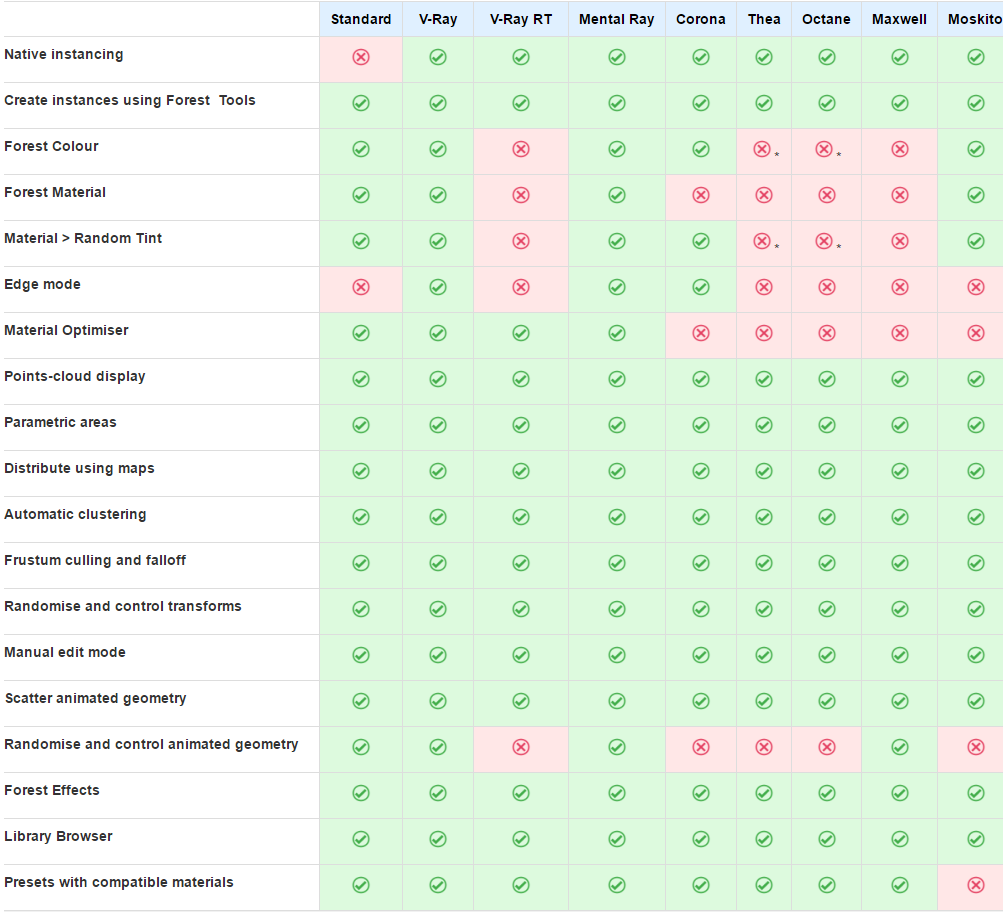Click Parametric areas check icon under Standard
This screenshot has width=1004, height=912.
coord(361,426)
